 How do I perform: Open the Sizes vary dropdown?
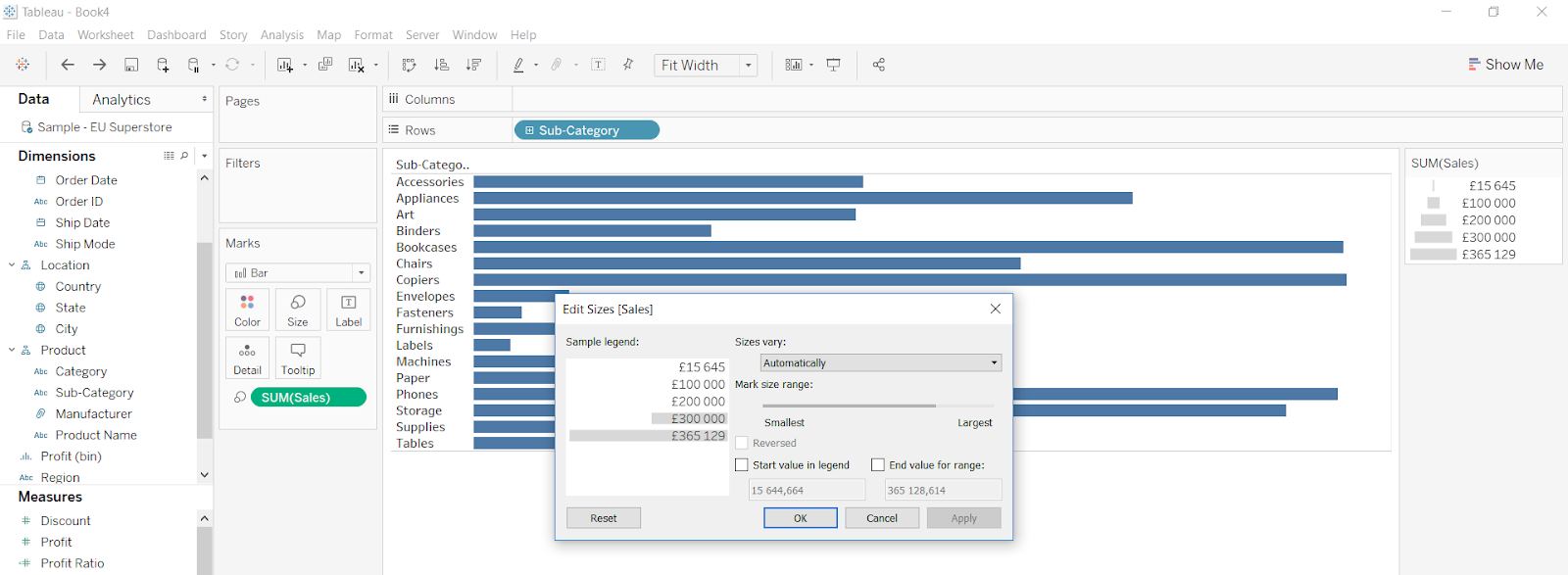pos(880,362)
